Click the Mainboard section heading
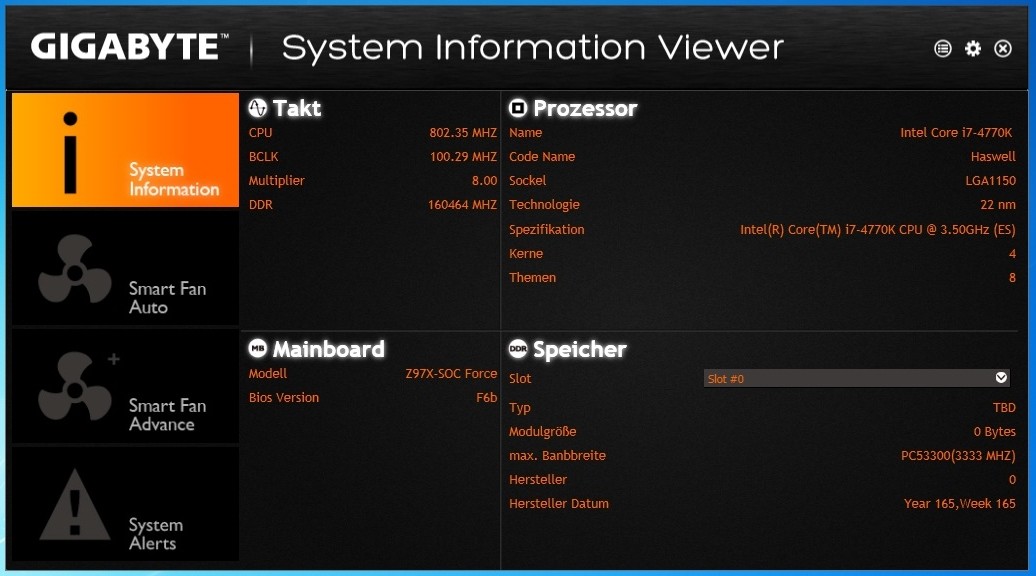 (328, 349)
